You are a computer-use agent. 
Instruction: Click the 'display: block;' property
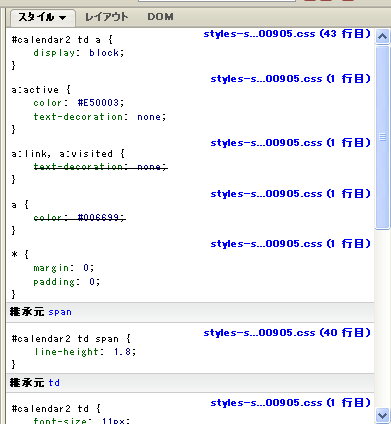click(x=79, y=53)
